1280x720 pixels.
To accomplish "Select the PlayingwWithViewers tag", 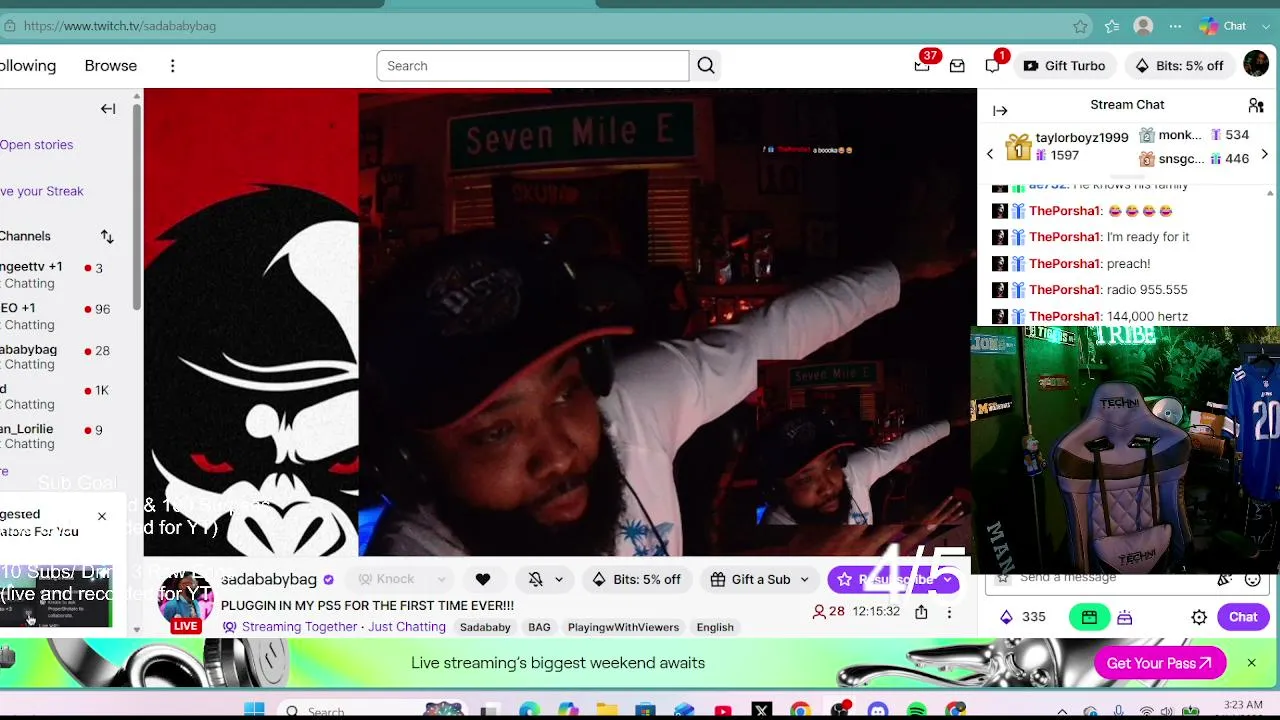I will point(623,627).
